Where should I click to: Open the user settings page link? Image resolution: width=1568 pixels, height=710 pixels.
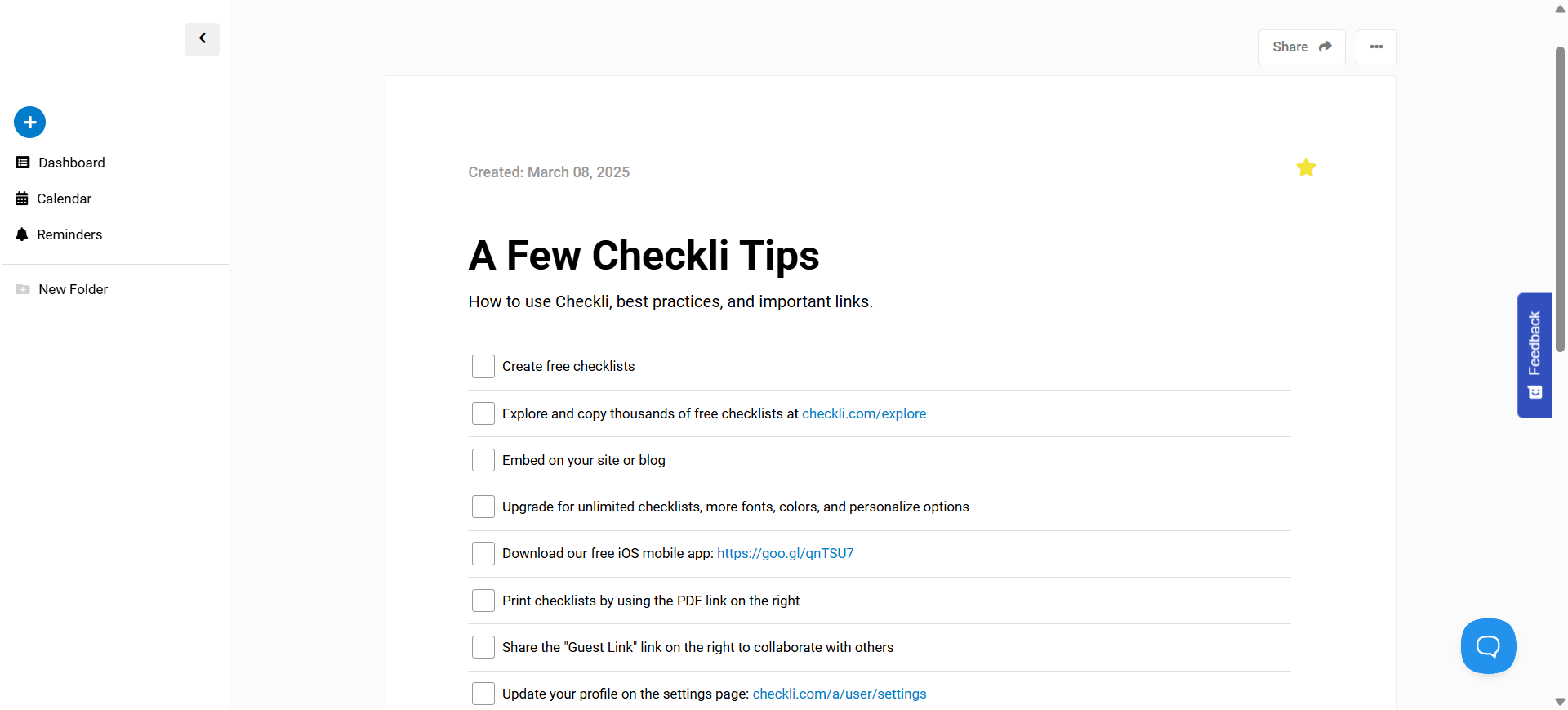coord(839,694)
